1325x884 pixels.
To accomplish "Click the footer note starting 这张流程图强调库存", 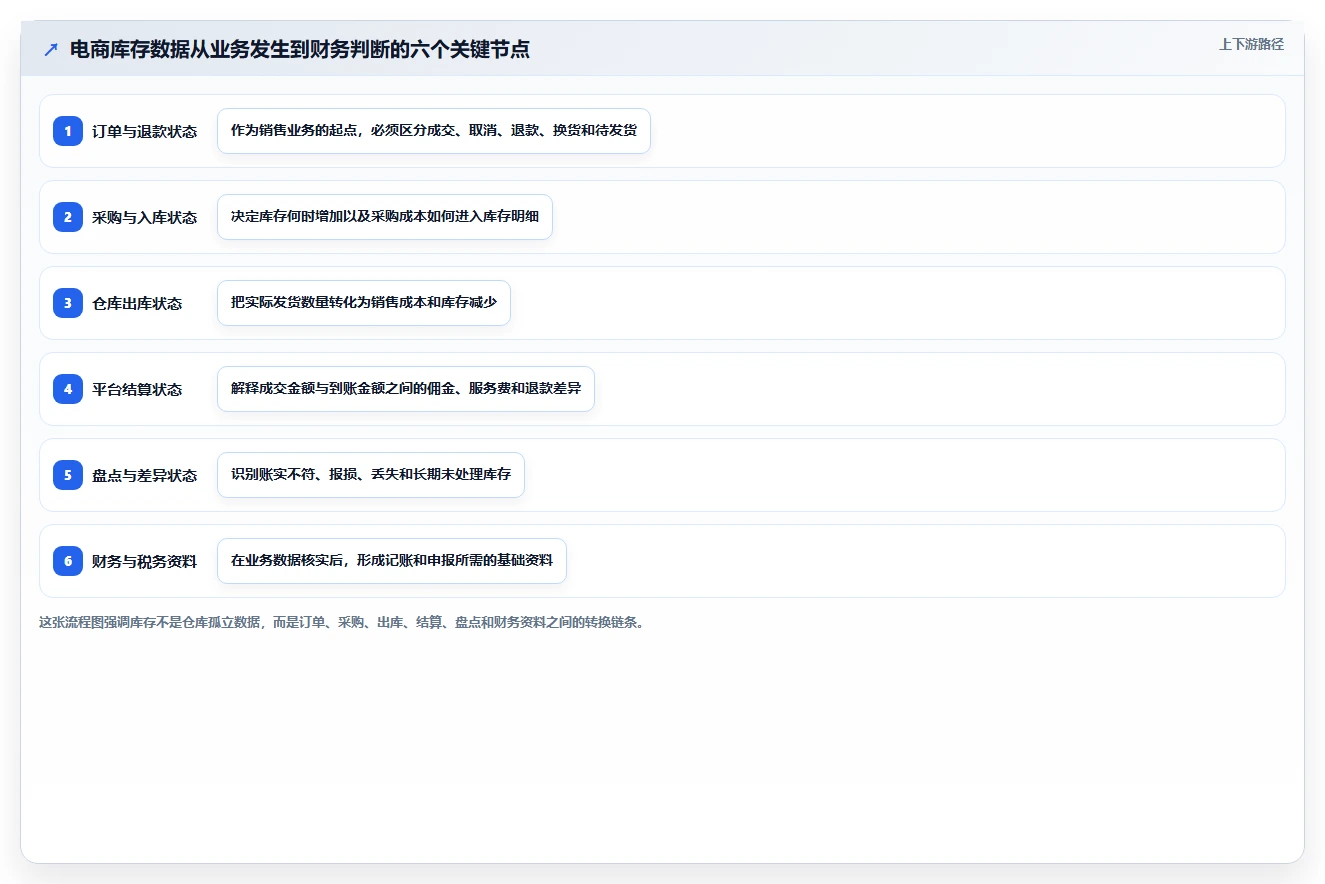I will coord(341,622).
